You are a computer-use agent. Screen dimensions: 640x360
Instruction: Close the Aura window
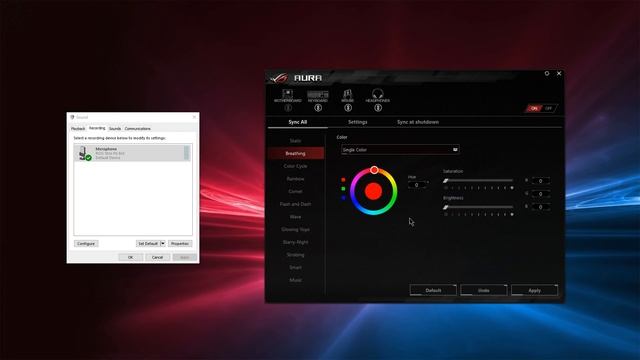tap(559, 73)
